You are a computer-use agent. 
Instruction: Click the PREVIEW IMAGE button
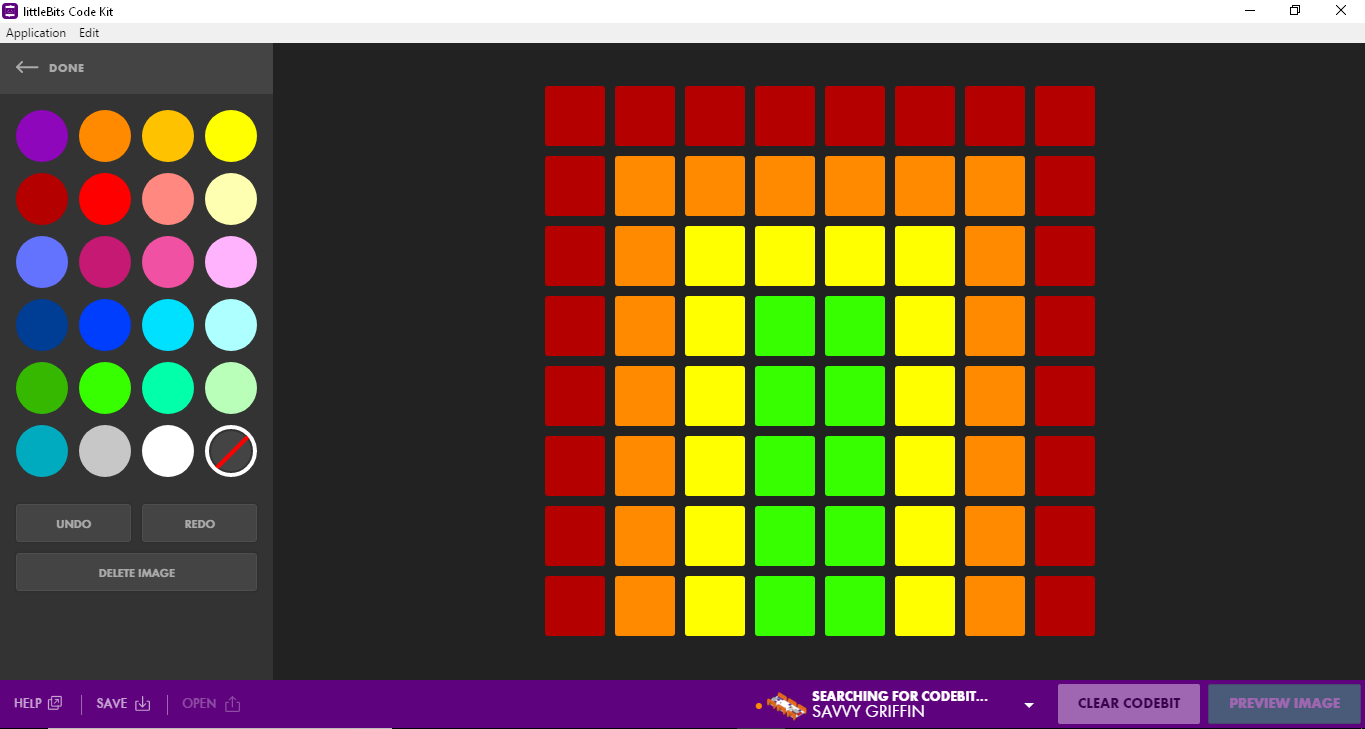[x=1284, y=704]
